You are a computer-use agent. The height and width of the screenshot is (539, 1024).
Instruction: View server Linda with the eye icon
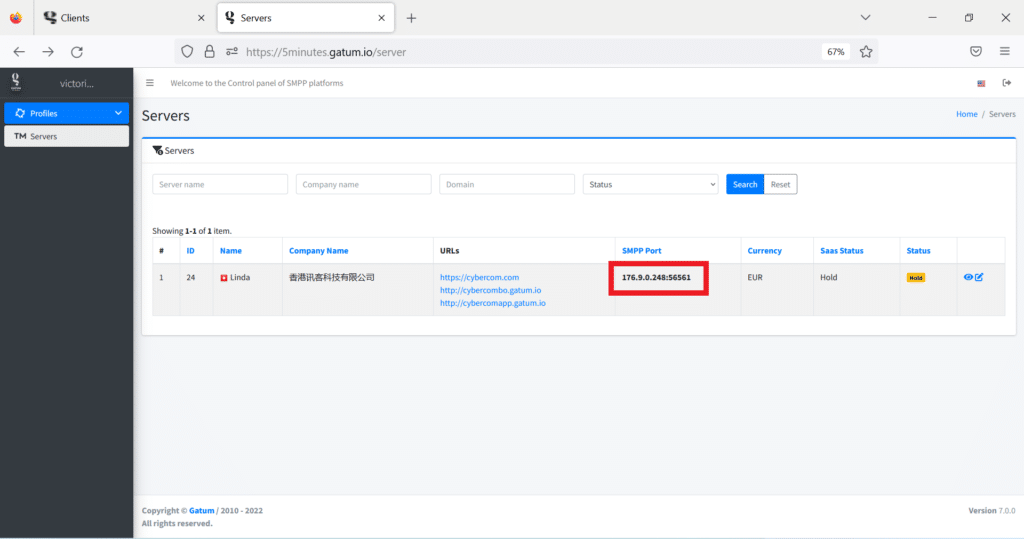pyautogui.click(x=968, y=277)
